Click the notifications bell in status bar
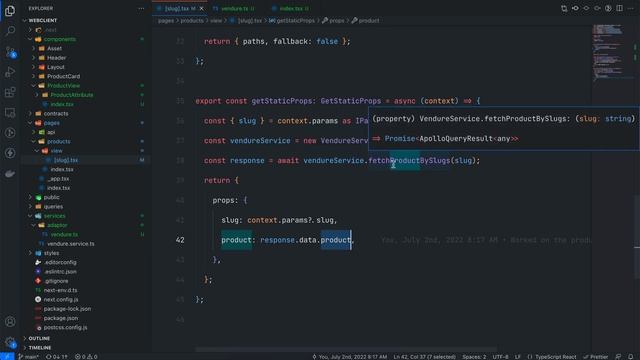The image size is (640, 360). click(631, 357)
